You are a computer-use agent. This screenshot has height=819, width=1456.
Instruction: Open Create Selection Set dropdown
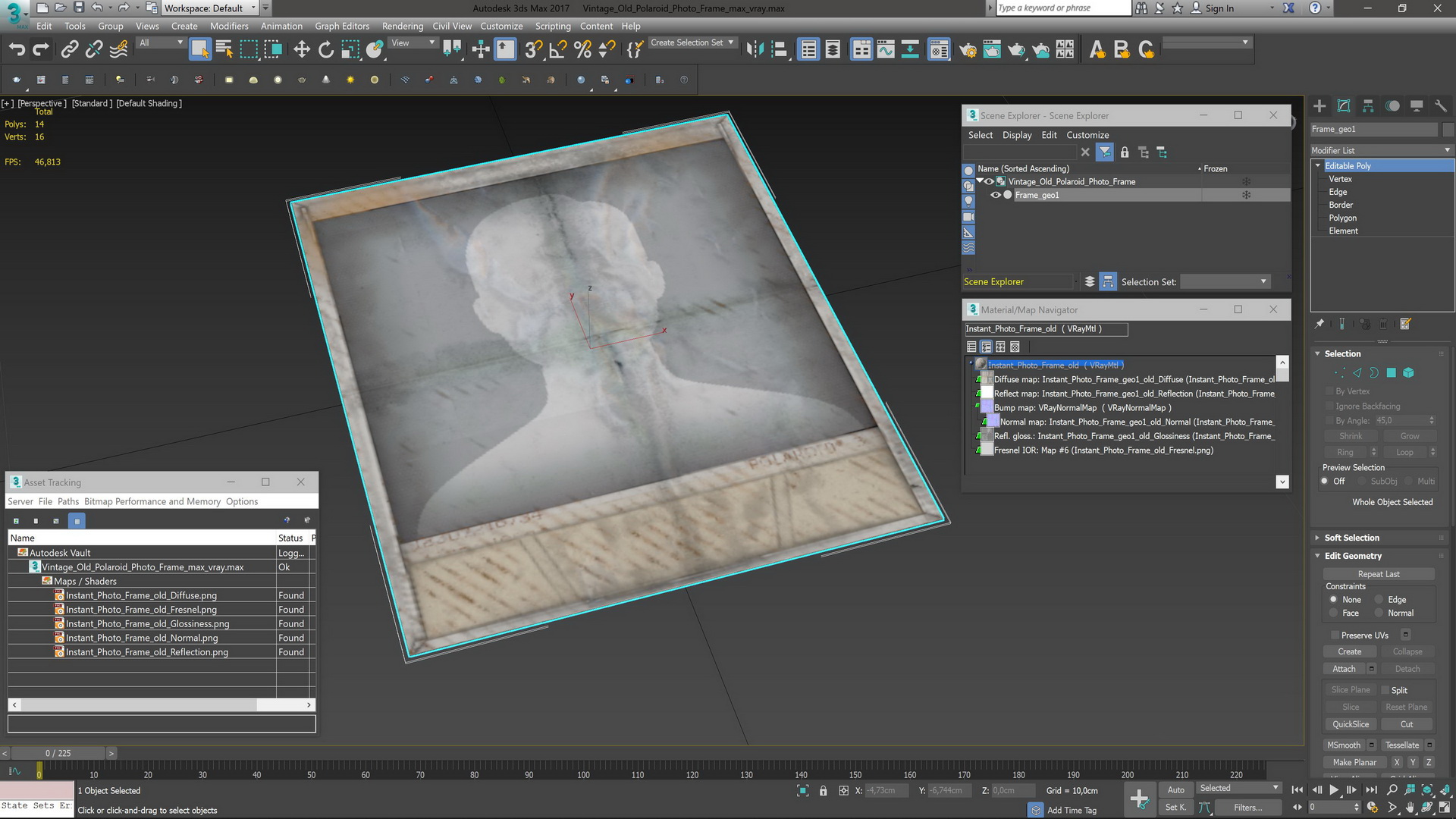point(692,43)
